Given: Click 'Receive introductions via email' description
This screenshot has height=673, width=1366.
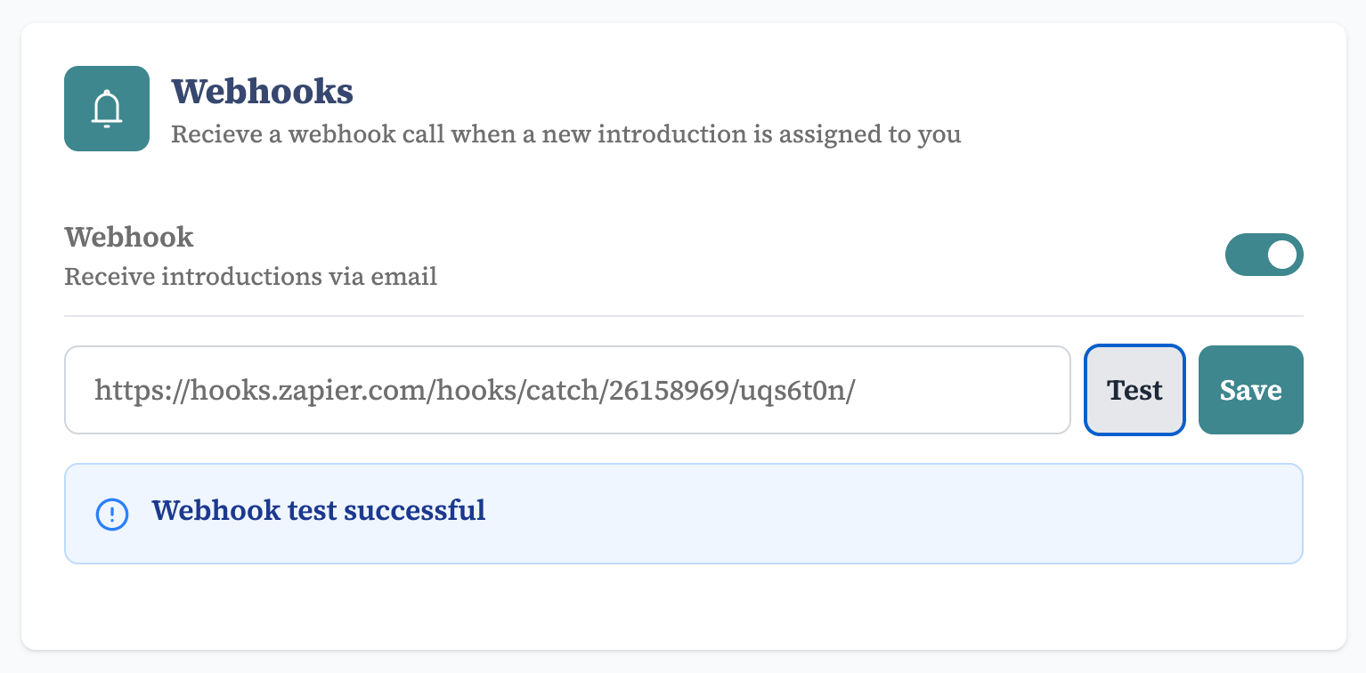Looking at the screenshot, I should (x=250, y=276).
